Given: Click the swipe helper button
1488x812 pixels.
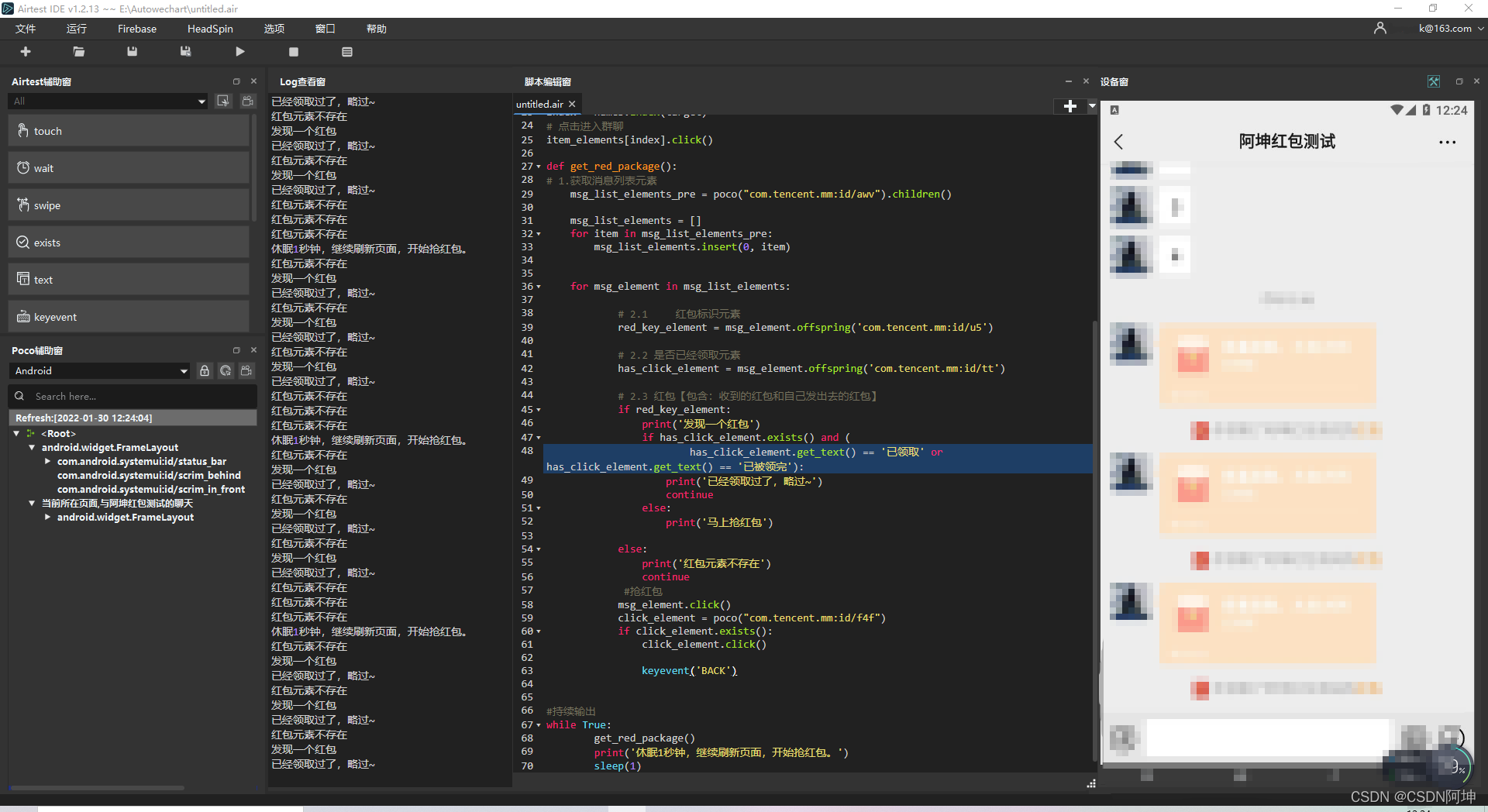Looking at the screenshot, I should pos(129,205).
